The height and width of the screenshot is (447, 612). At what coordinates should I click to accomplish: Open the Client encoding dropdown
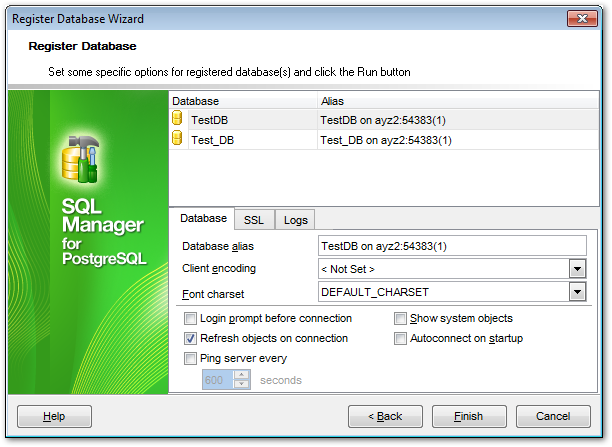(577, 269)
